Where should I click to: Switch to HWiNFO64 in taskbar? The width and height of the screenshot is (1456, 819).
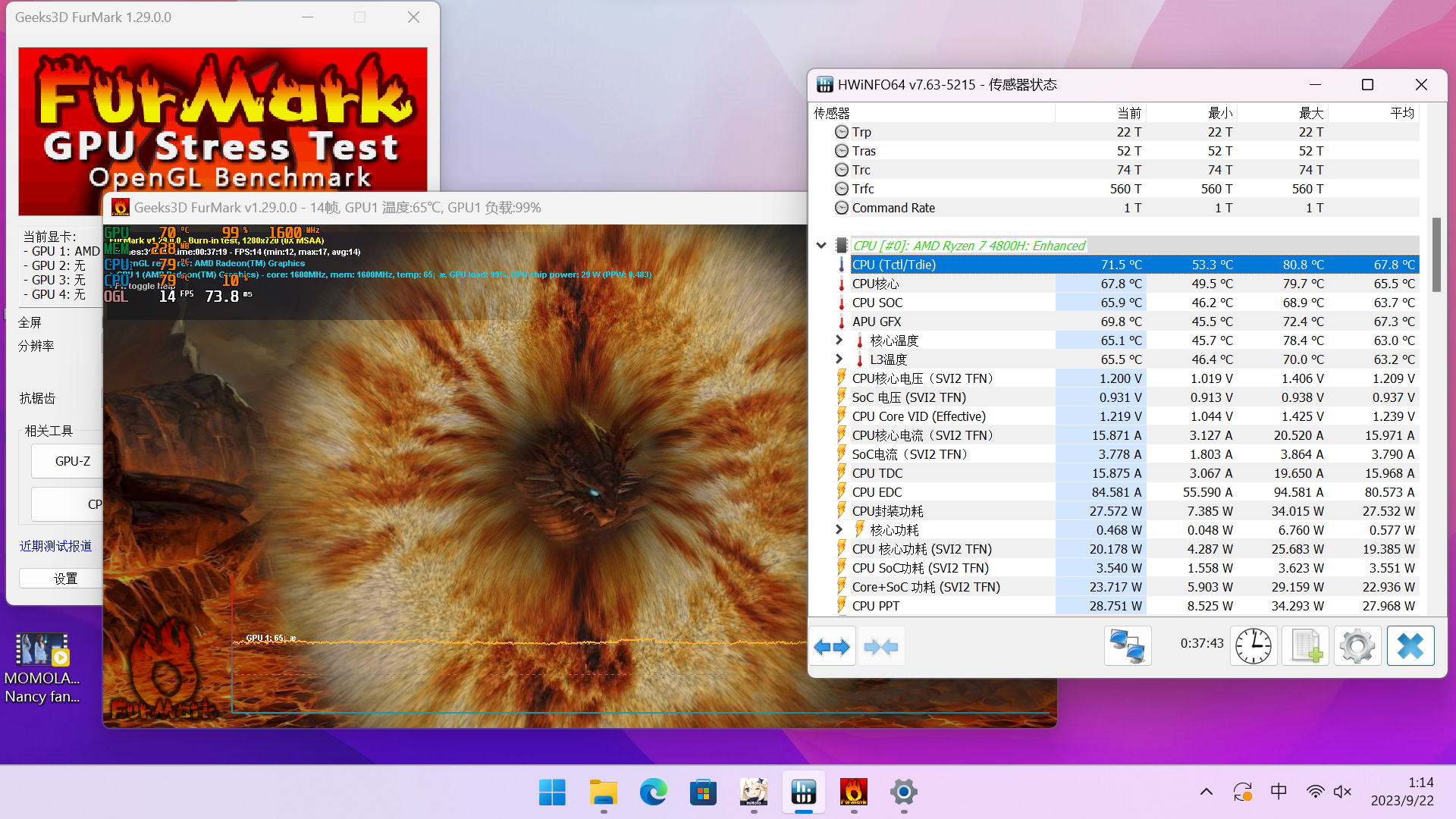point(804,792)
